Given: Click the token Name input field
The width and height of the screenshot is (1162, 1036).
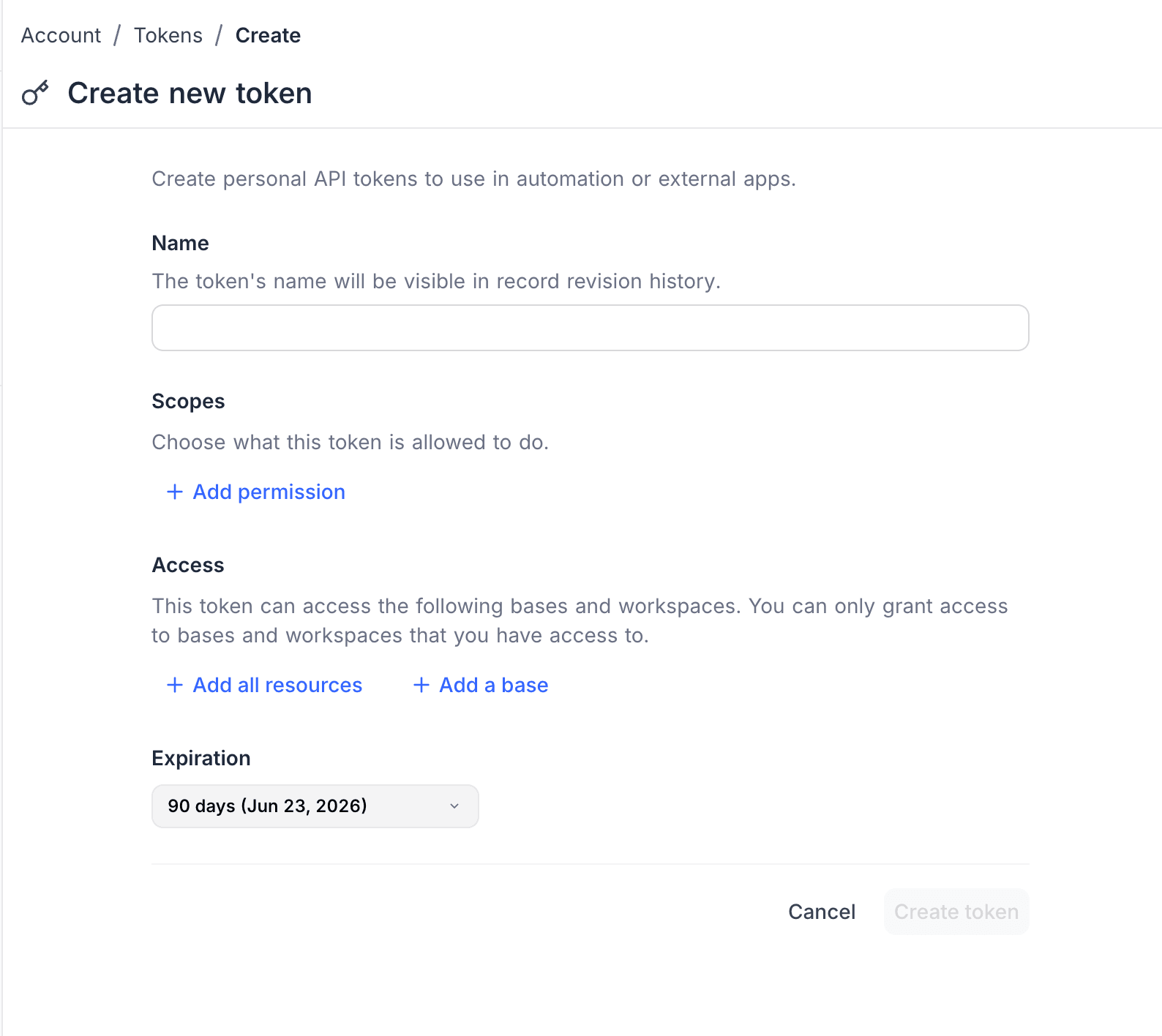Looking at the screenshot, I should [590, 328].
